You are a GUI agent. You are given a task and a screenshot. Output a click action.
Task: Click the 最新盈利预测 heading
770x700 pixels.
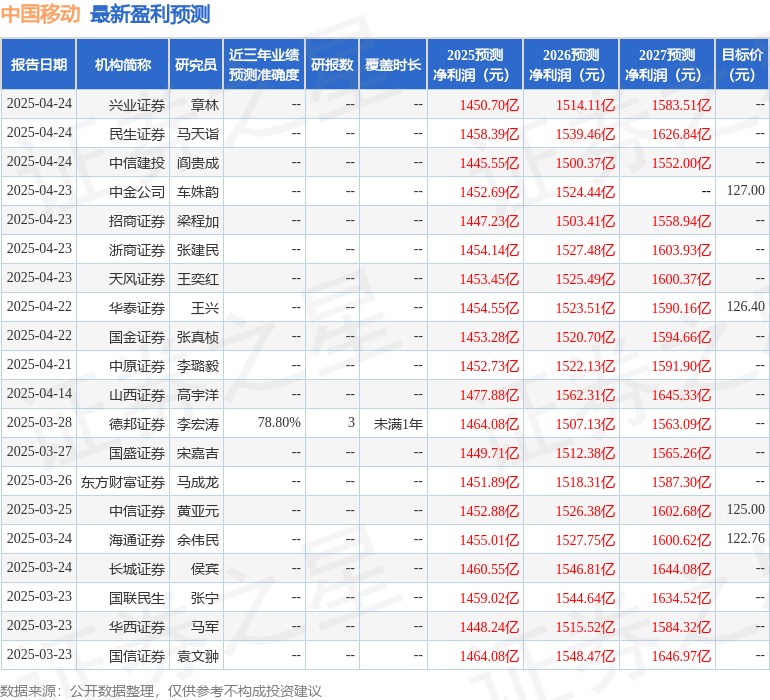[150, 14]
